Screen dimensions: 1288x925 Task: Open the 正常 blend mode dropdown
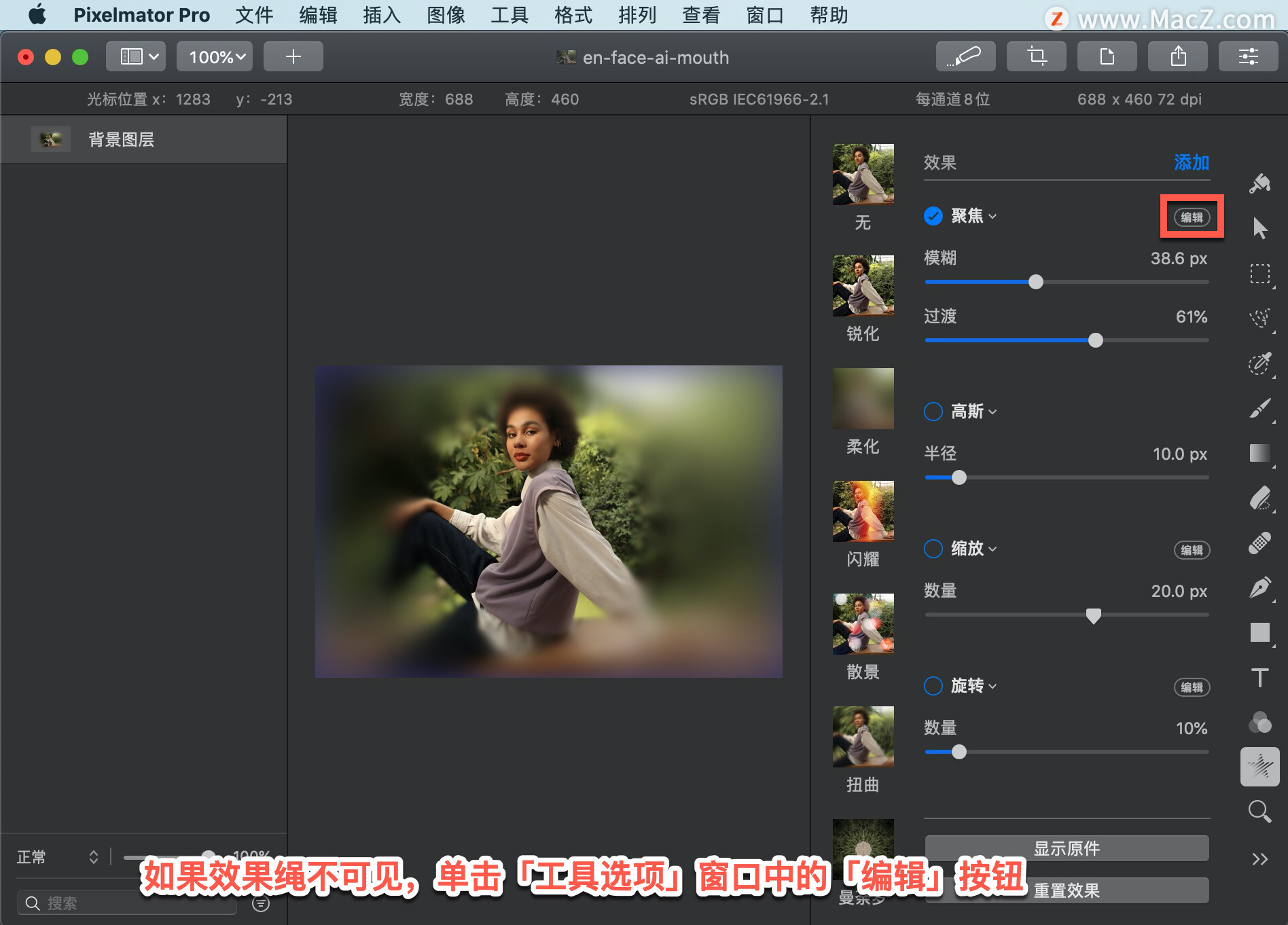(58, 857)
